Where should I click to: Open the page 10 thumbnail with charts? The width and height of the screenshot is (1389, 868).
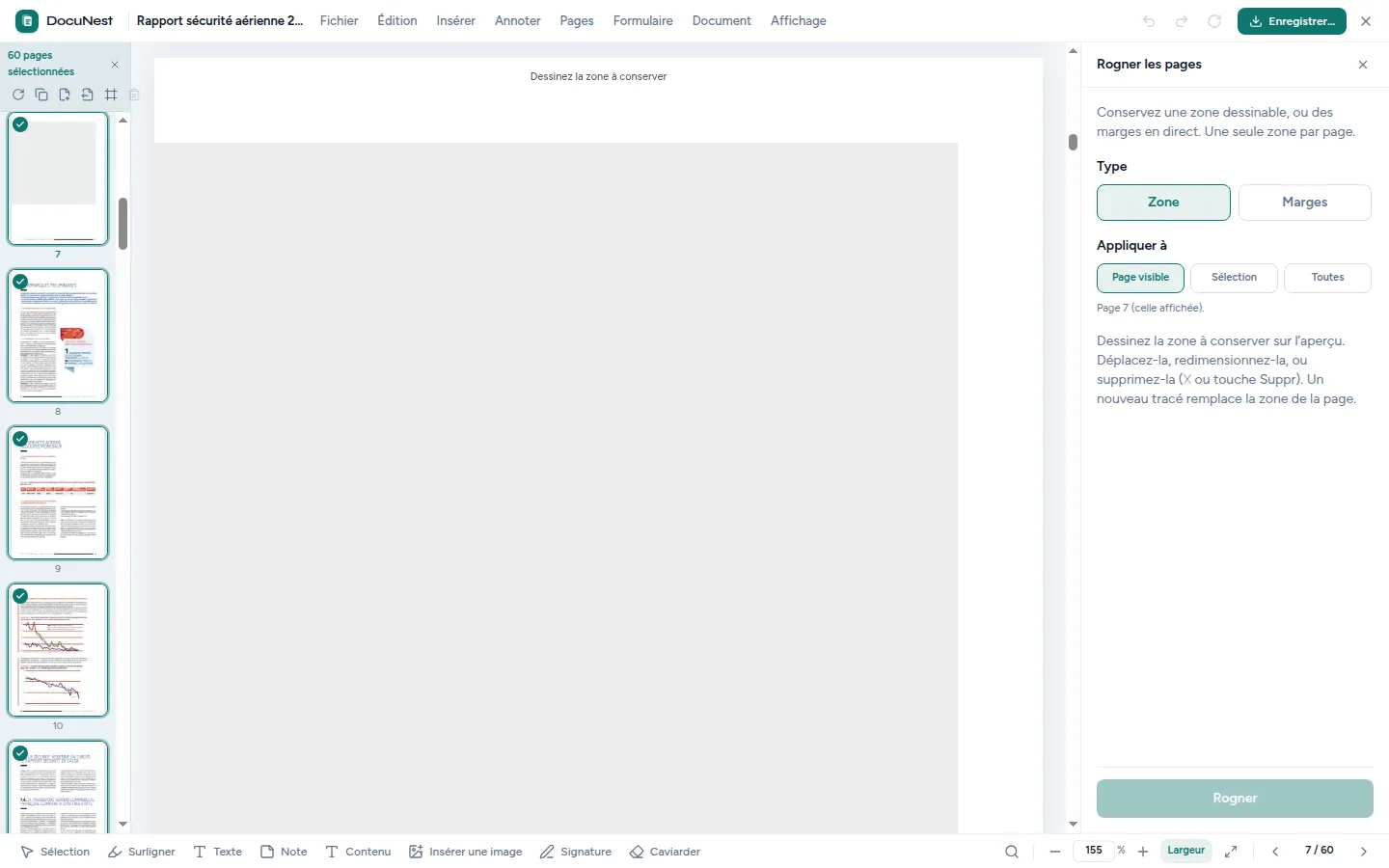[58, 650]
